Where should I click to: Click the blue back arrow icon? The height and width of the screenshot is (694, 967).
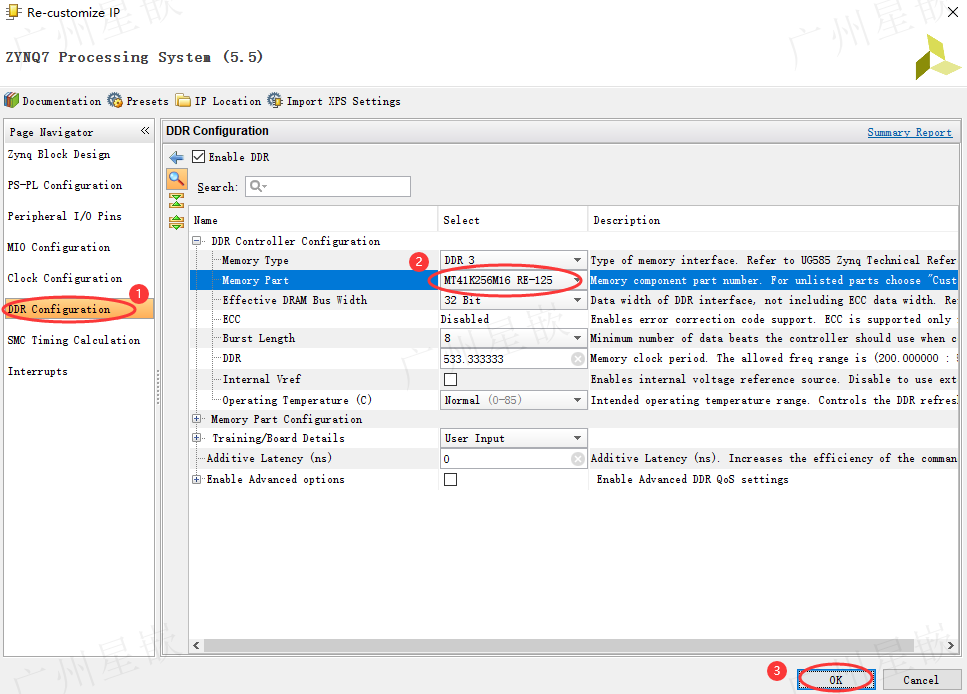tap(176, 157)
